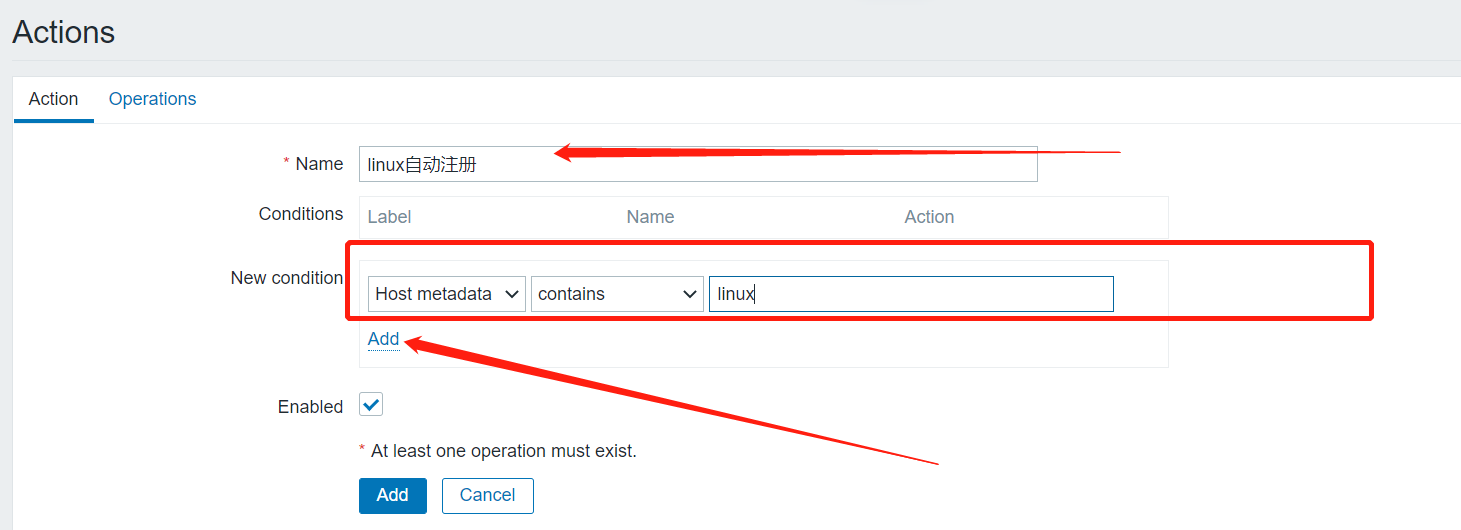The image size is (1461, 530).
Task: Toggle the Enabled checkbox
Action: pyautogui.click(x=371, y=404)
